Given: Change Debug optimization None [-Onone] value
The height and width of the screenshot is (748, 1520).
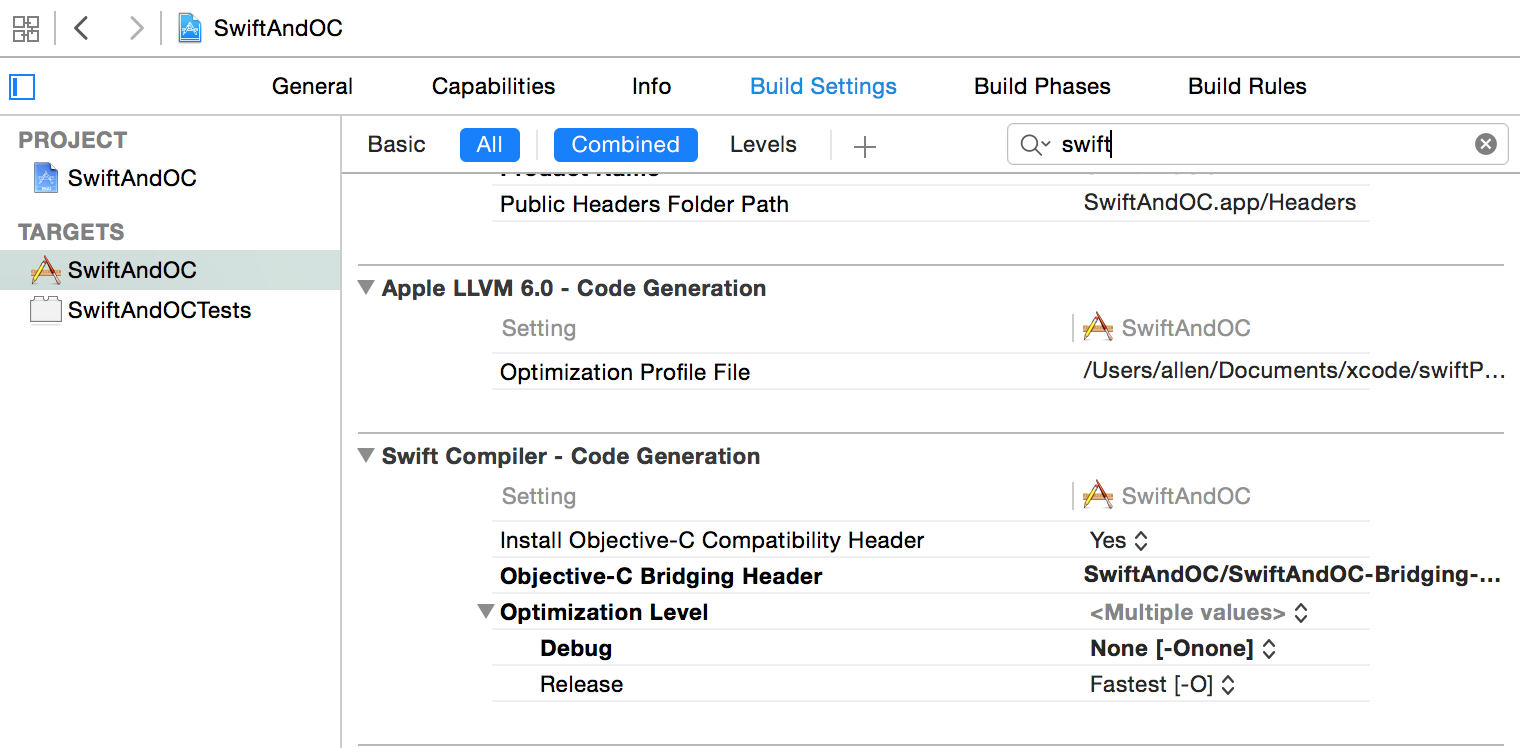Looking at the screenshot, I should click(1183, 648).
